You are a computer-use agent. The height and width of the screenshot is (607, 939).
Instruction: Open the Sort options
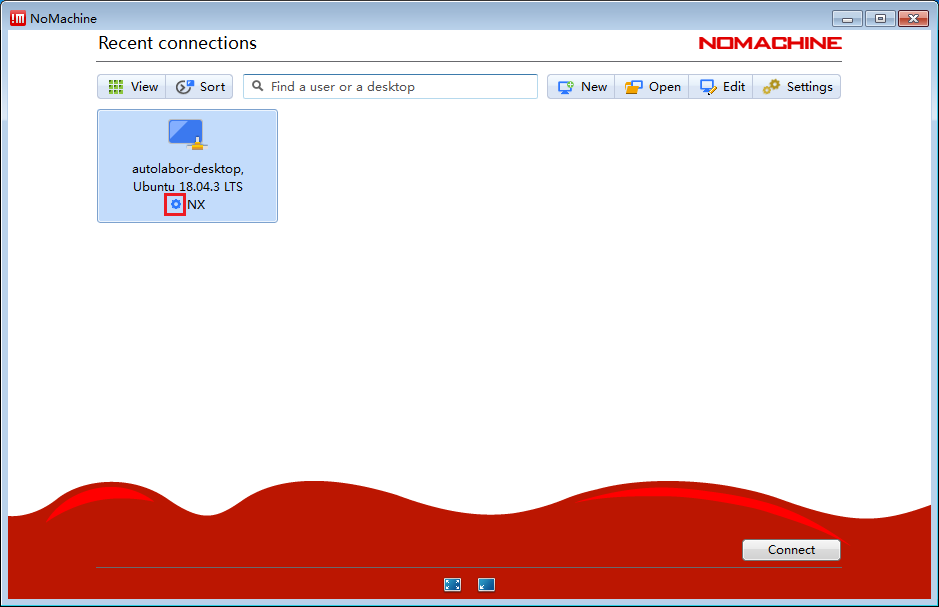pos(200,87)
